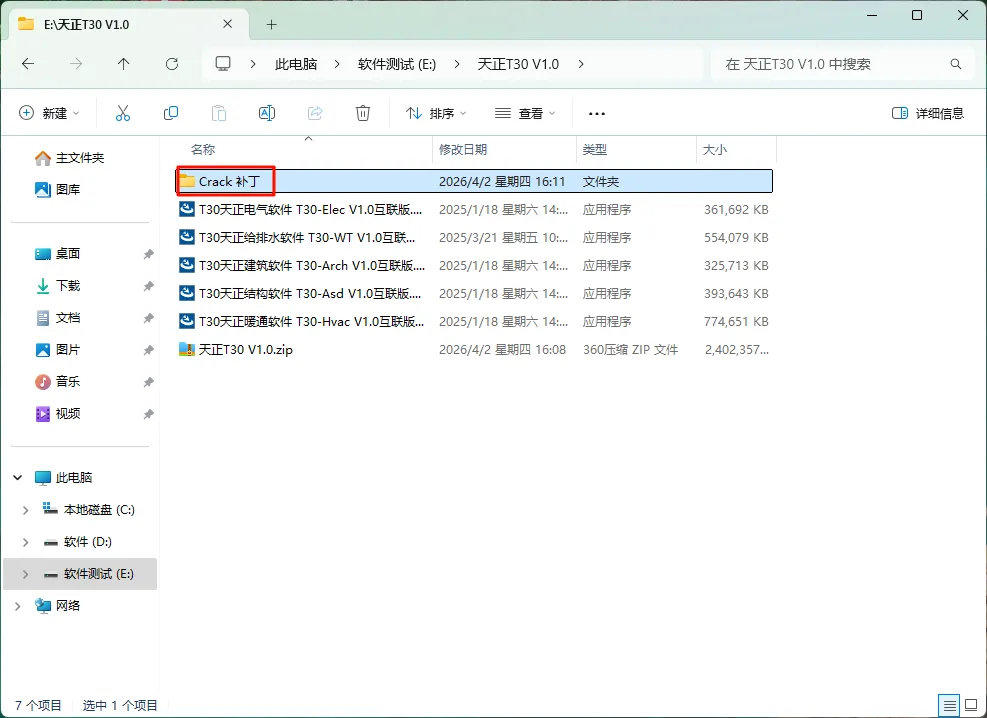Expand 软件 (D:) in the tree
The width and height of the screenshot is (987, 718).
[25, 542]
